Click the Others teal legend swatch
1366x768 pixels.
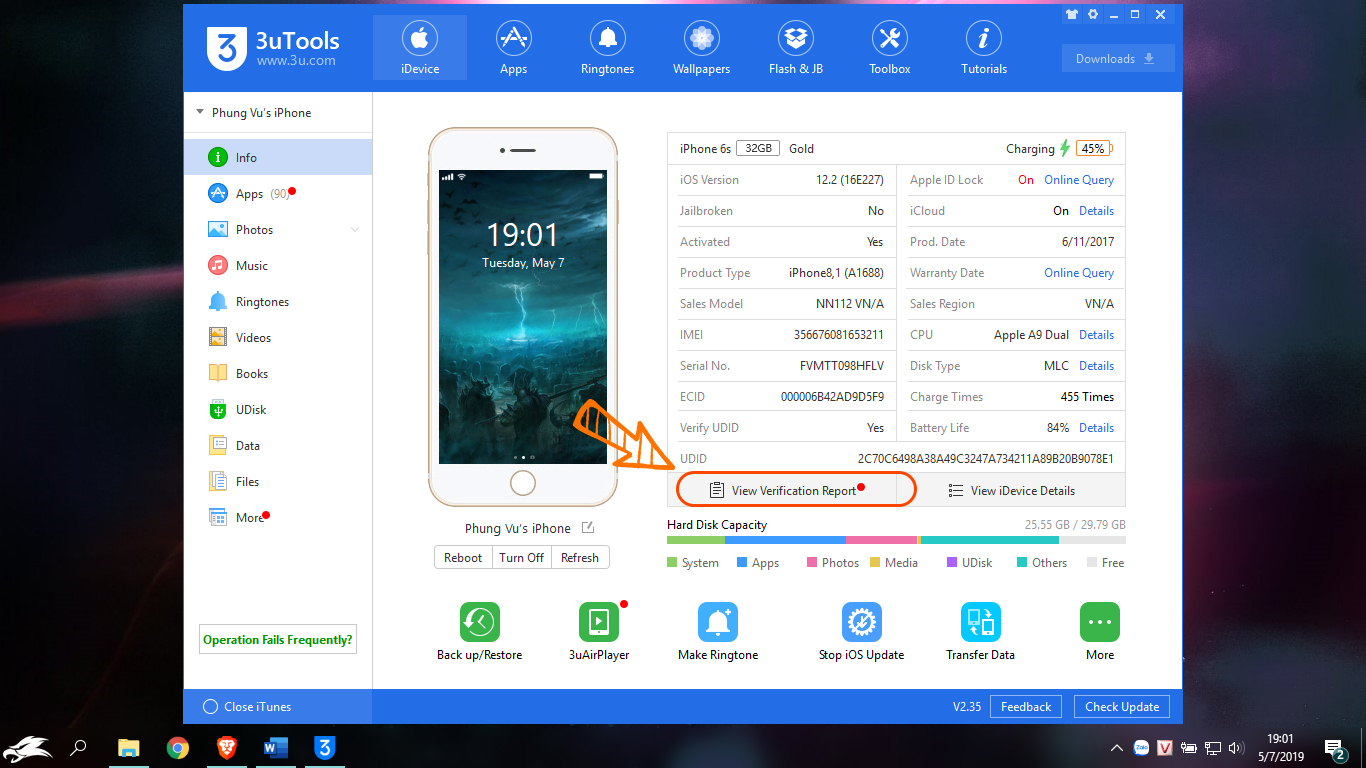(x=1022, y=563)
